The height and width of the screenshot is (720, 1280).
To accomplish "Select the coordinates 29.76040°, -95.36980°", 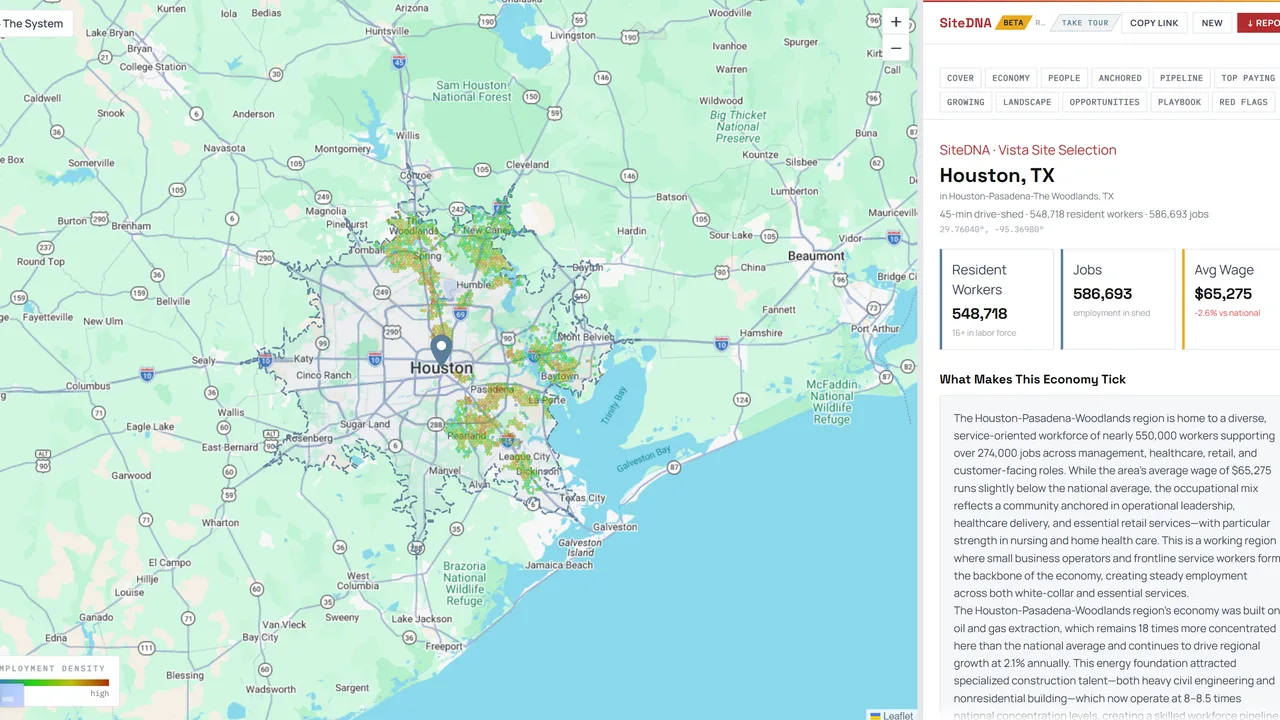I will [992, 229].
